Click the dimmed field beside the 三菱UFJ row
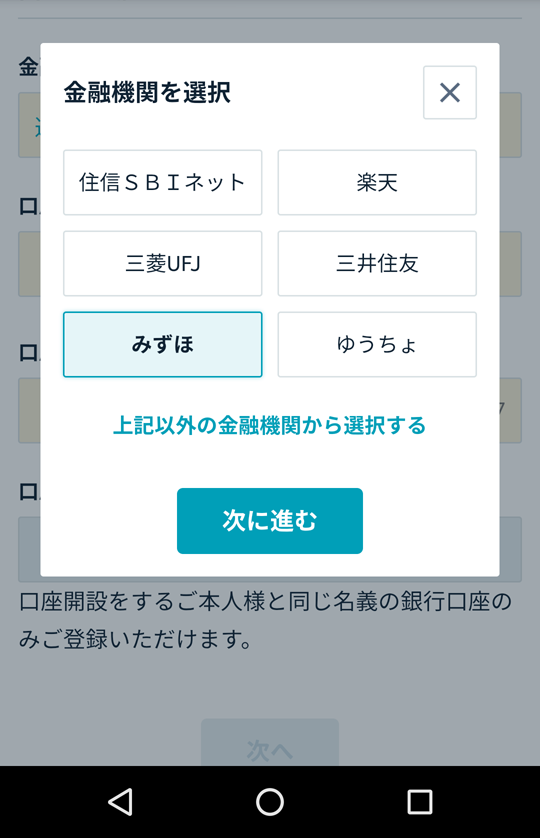Image resolution: width=540 pixels, height=838 pixels. 511,263
